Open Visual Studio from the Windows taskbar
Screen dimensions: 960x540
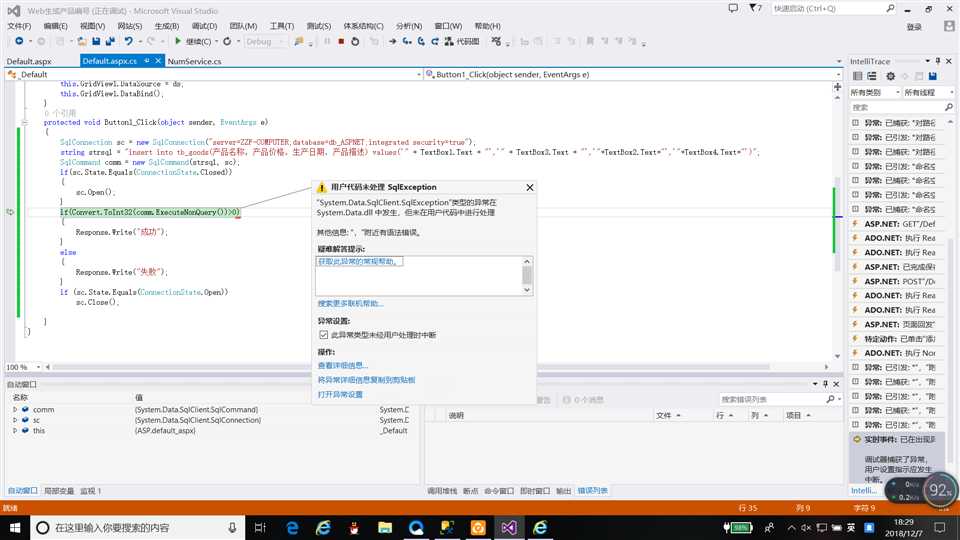(509, 527)
